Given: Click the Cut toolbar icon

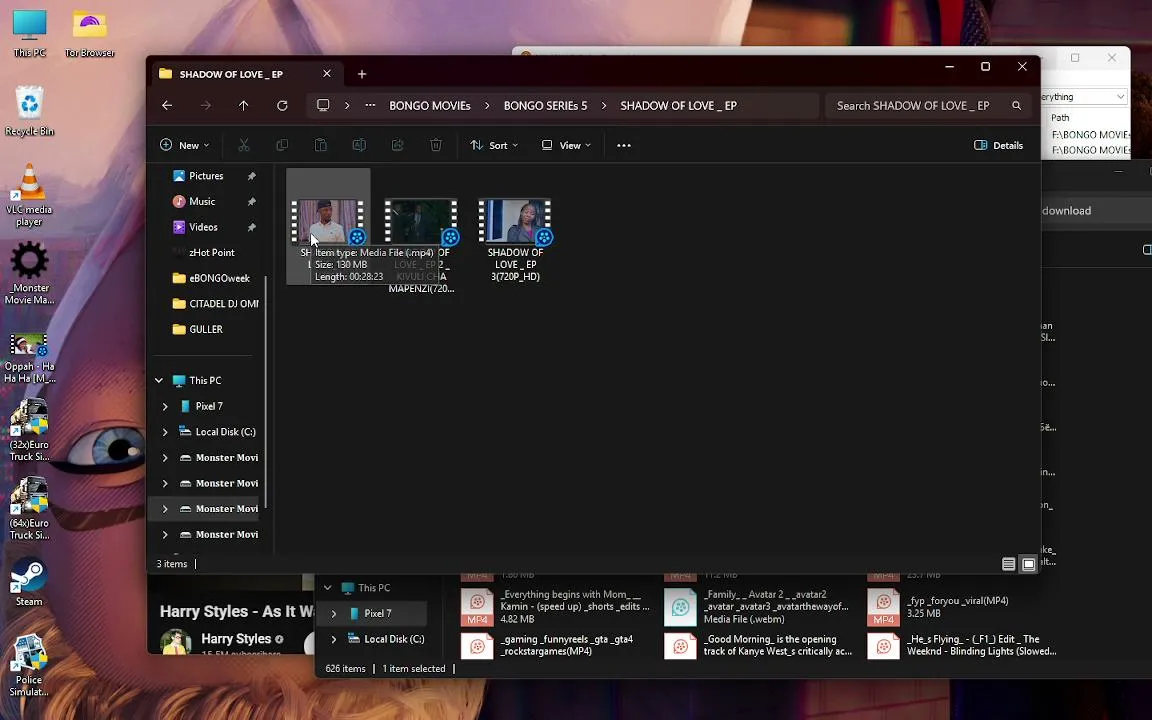Looking at the screenshot, I should pos(244,145).
